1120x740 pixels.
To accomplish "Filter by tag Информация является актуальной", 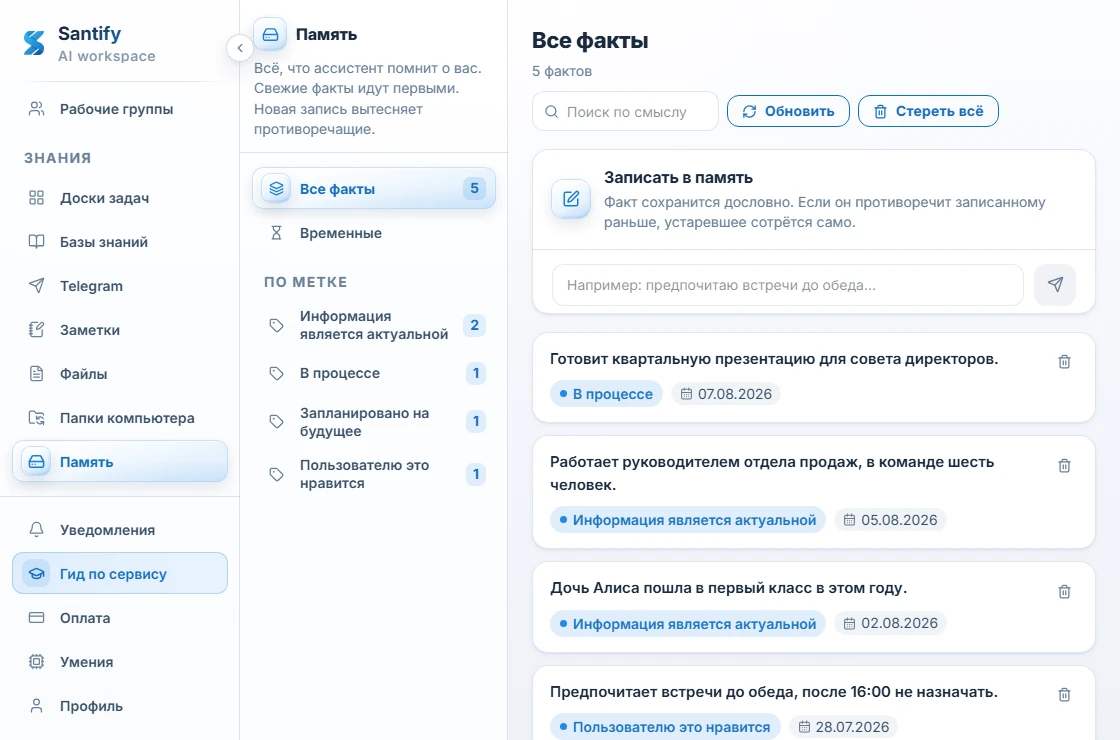I will coord(374,325).
